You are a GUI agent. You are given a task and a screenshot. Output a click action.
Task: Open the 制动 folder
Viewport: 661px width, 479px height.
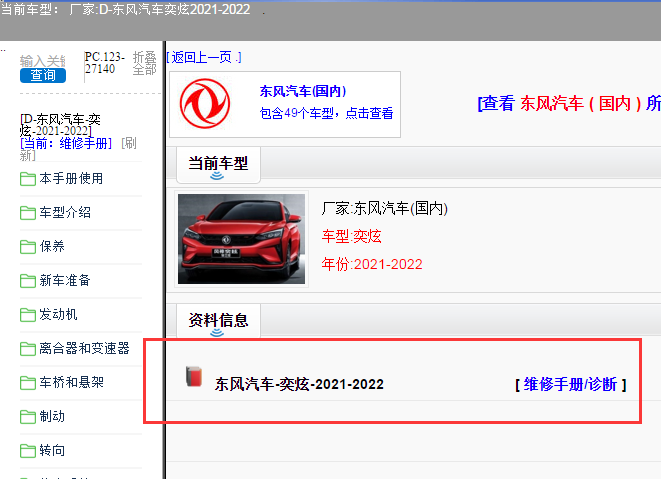[52, 417]
